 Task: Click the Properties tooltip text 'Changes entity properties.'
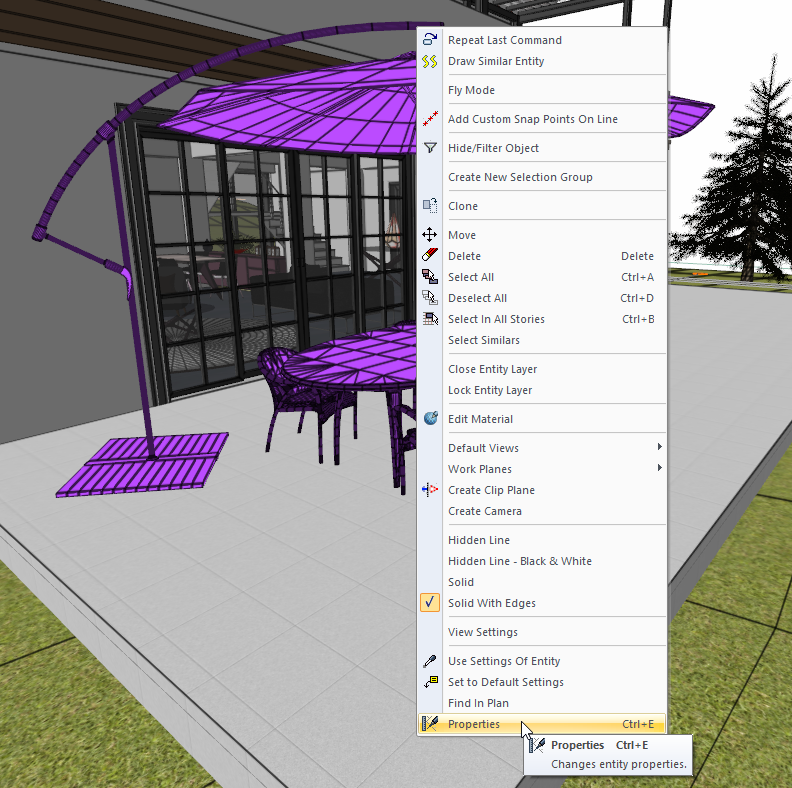point(618,764)
